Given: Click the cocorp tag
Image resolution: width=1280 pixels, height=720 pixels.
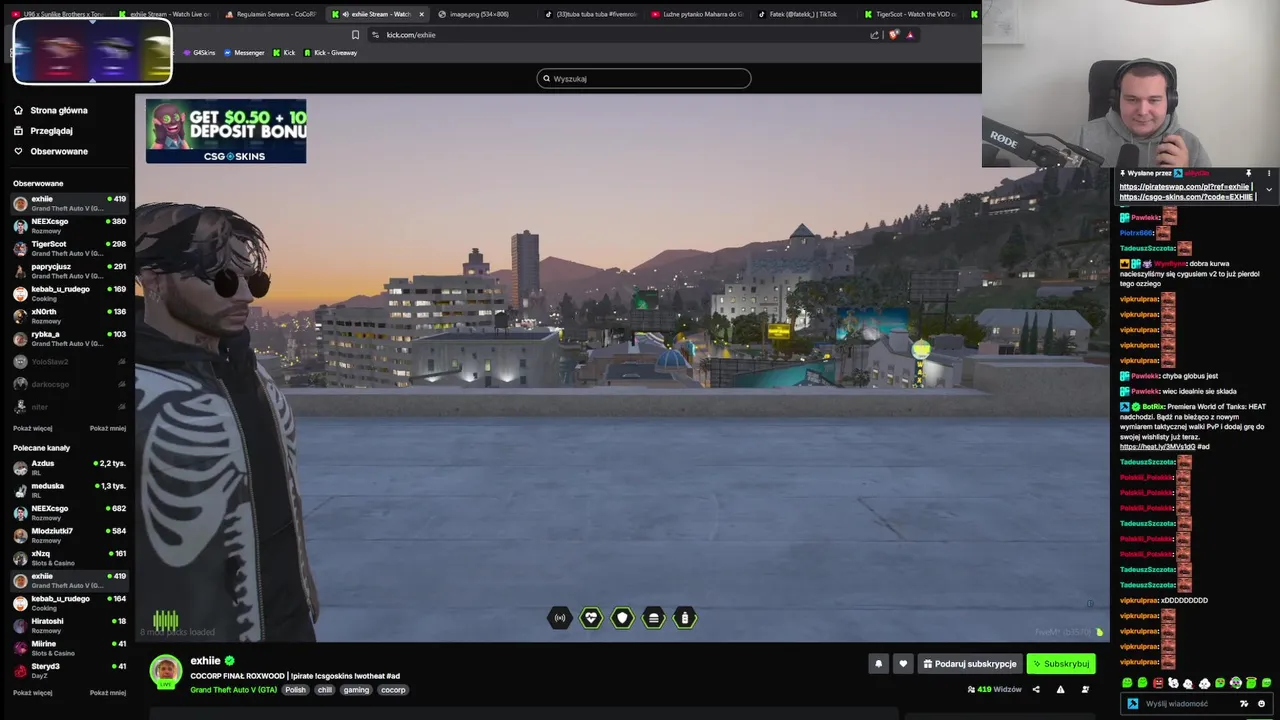Looking at the screenshot, I should pyautogui.click(x=393, y=690).
